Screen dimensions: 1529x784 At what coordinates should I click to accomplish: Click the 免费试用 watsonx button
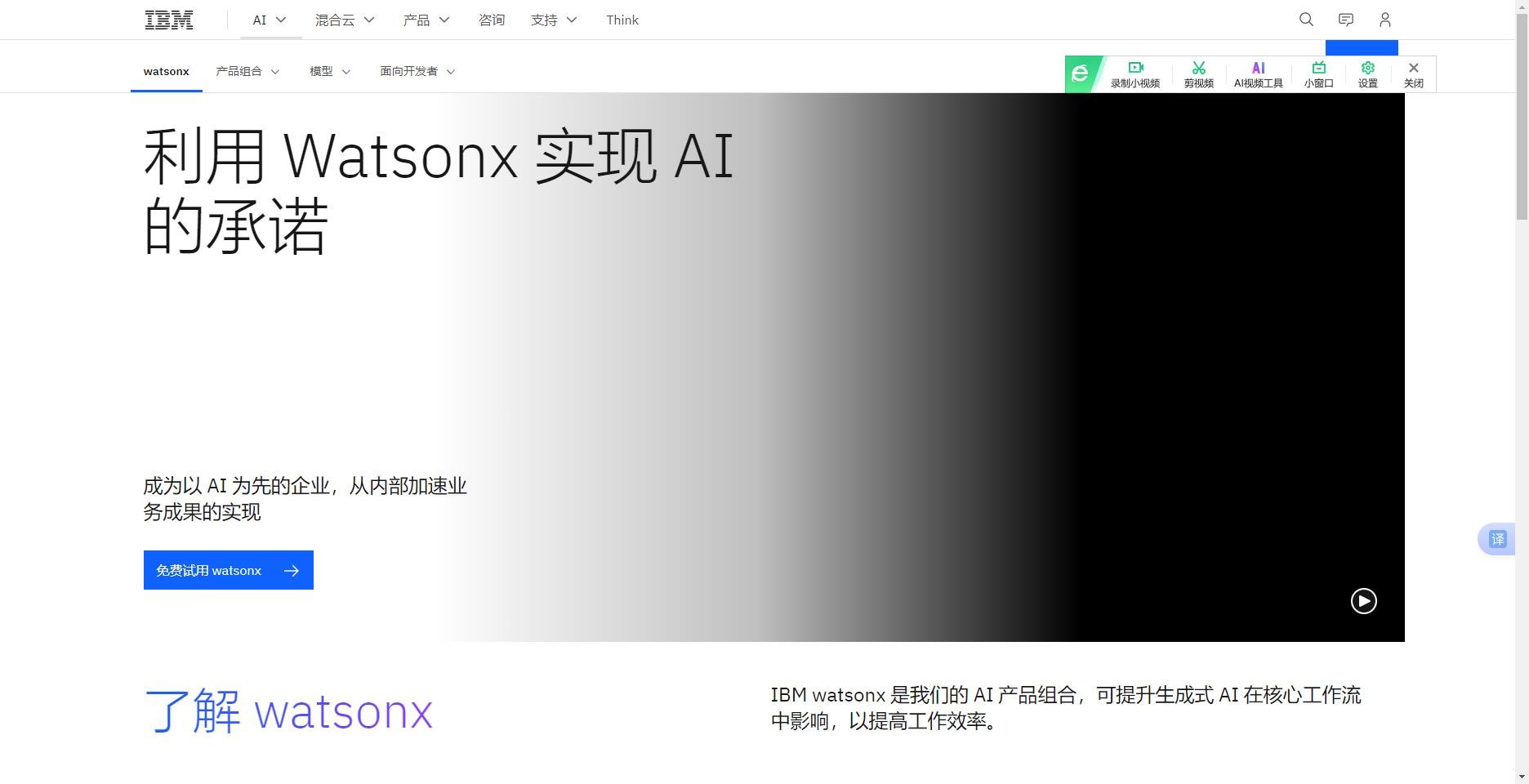pyautogui.click(x=228, y=570)
